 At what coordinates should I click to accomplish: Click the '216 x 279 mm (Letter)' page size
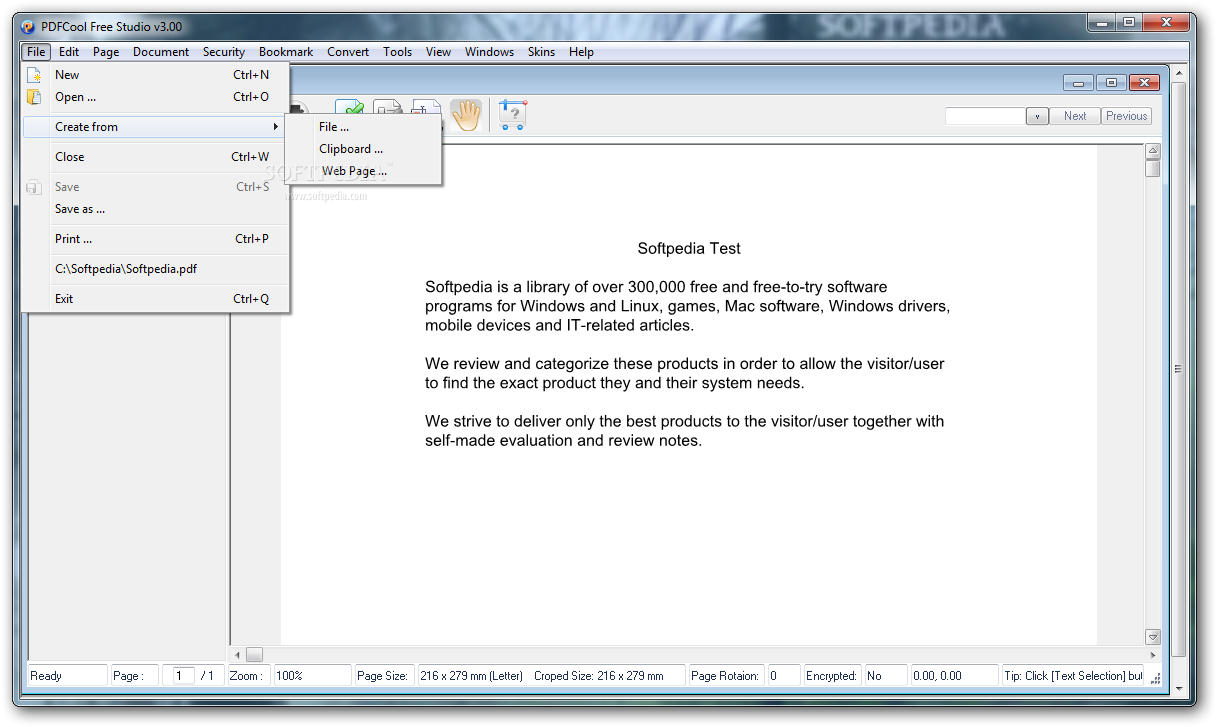tap(472, 676)
